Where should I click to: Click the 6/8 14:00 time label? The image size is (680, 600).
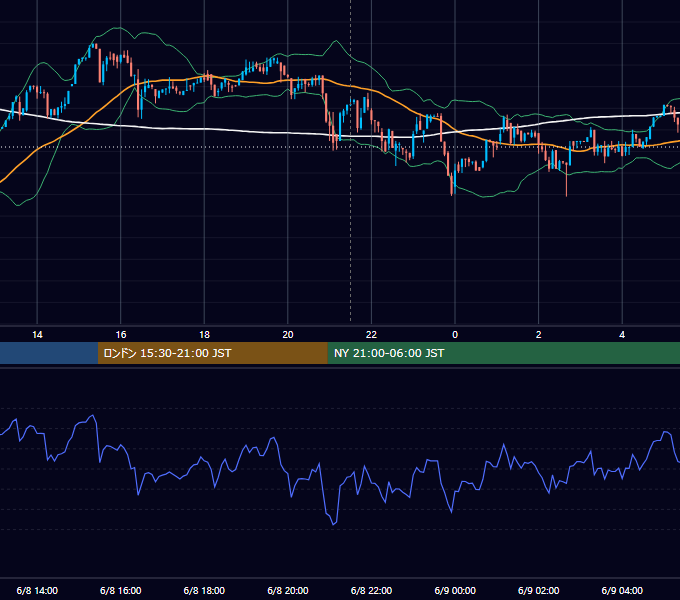point(37,590)
